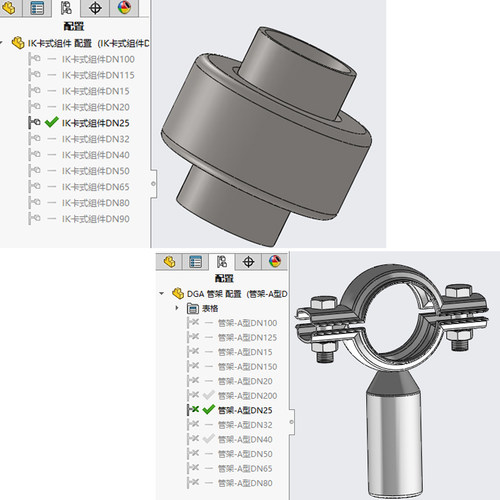The height and width of the screenshot is (500, 500).
Task: Select configuration IK-卡式组件DN50
Action: [95, 171]
